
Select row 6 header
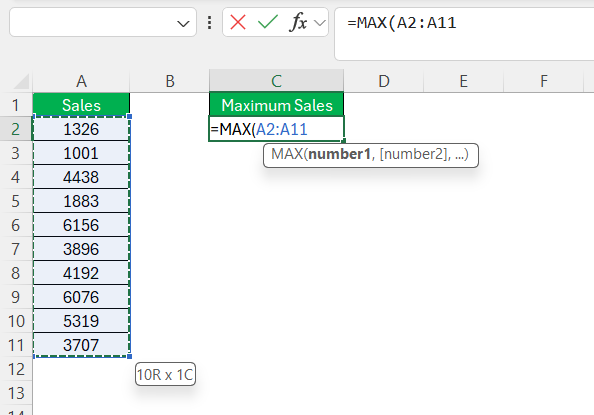(x=16, y=225)
